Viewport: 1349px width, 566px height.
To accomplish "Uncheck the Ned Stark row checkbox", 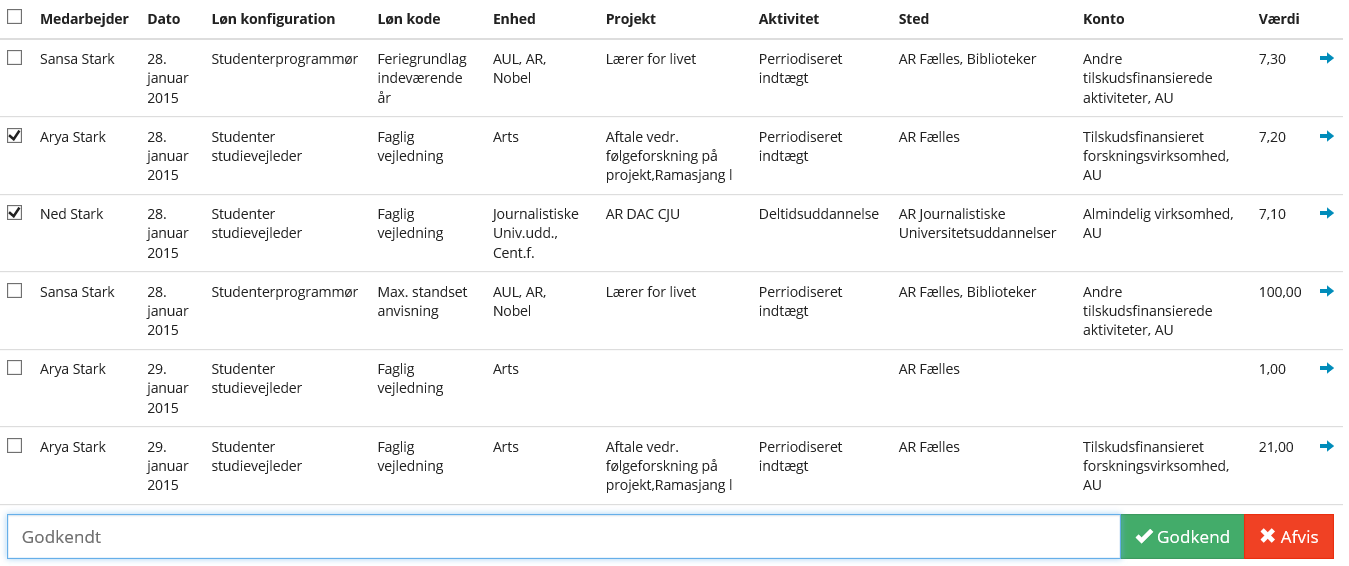I will pos(15,213).
